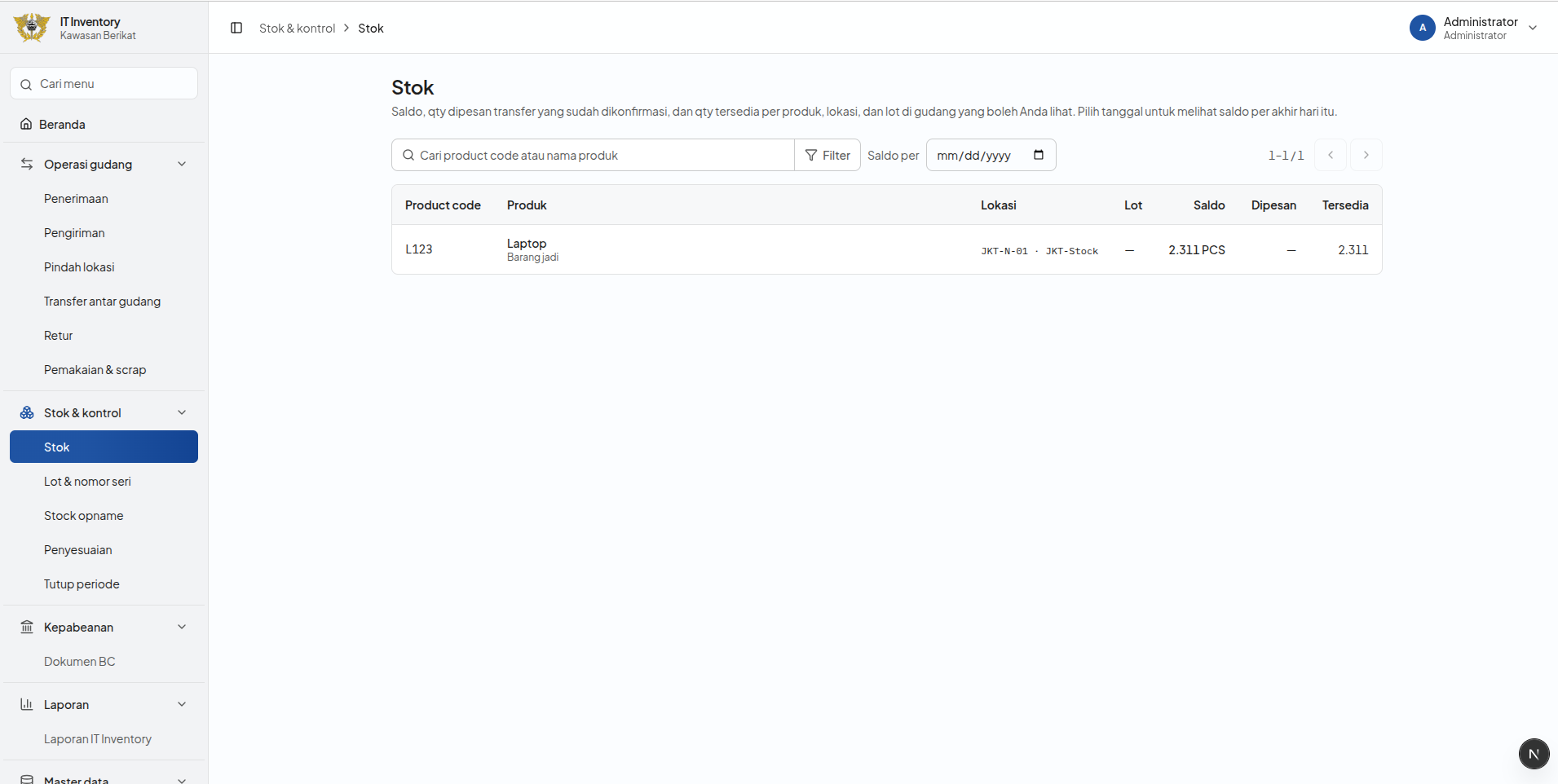Click the Stok & kontrol boxes icon
The height and width of the screenshot is (784, 1558).
(x=27, y=412)
